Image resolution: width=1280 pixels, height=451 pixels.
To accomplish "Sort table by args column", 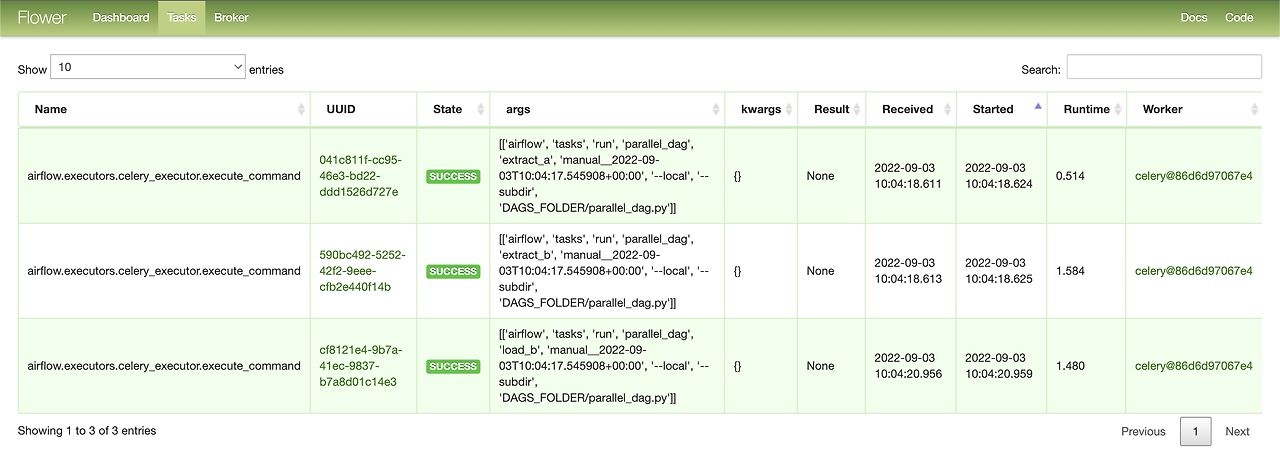I will tap(607, 109).
